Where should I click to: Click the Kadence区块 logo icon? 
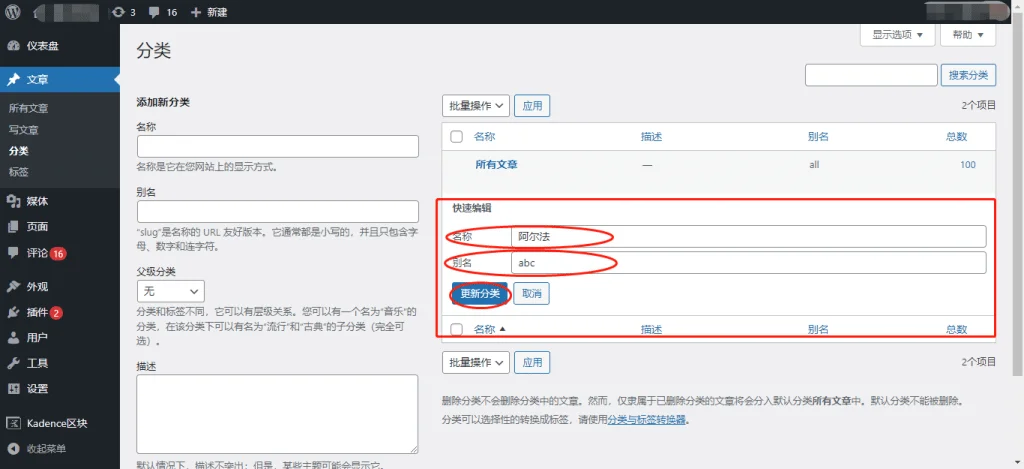[13, 423]
